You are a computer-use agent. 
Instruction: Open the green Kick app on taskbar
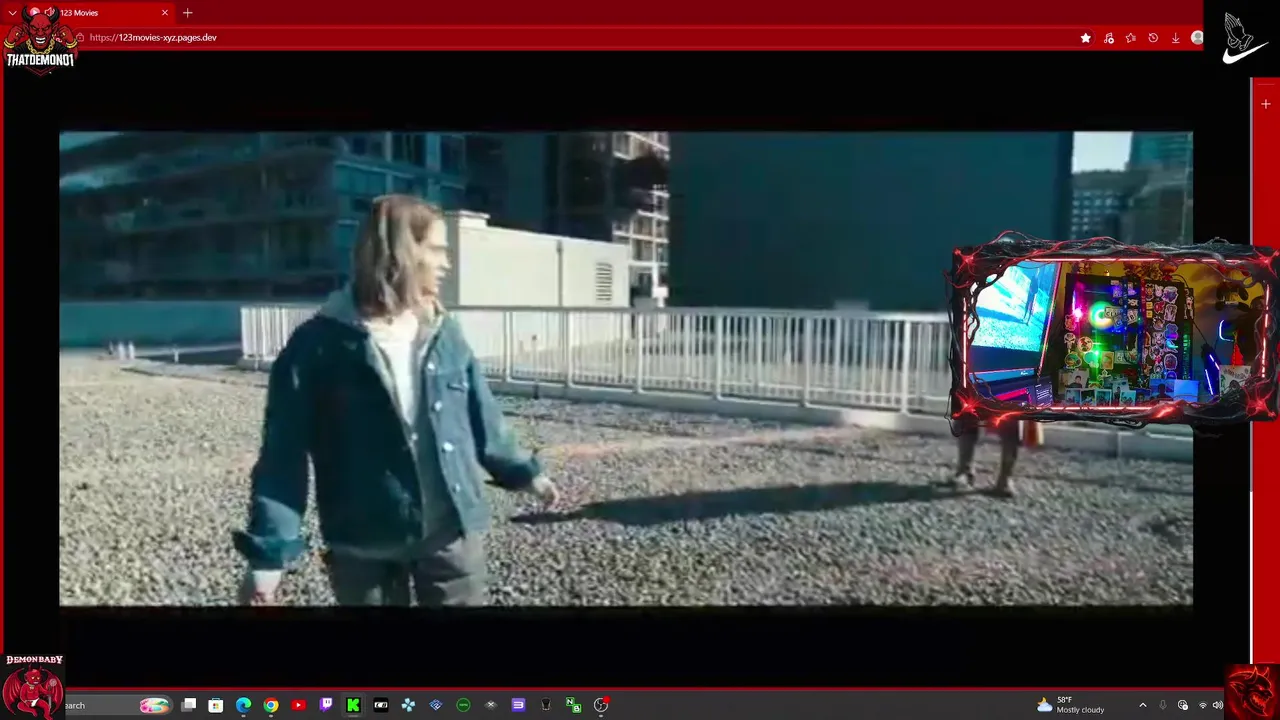pos(353,705)
